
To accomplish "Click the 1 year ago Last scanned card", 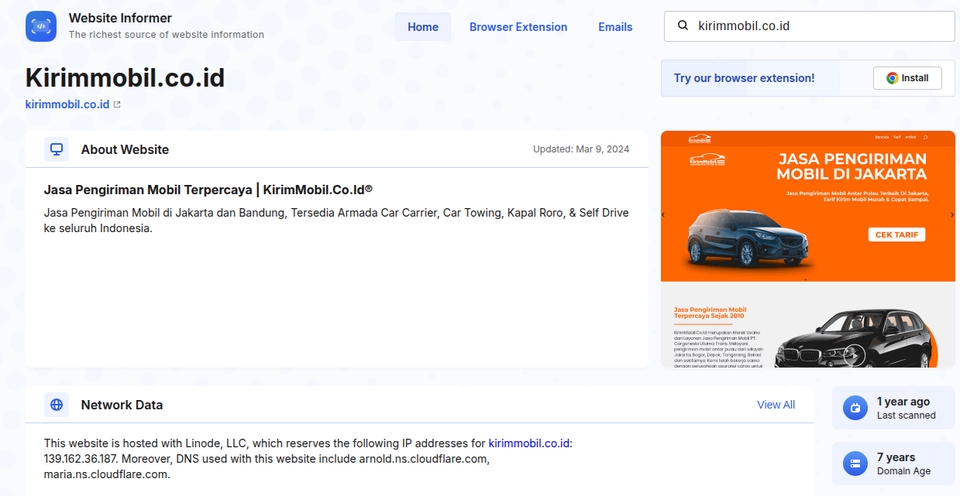I will coord(893,408).
